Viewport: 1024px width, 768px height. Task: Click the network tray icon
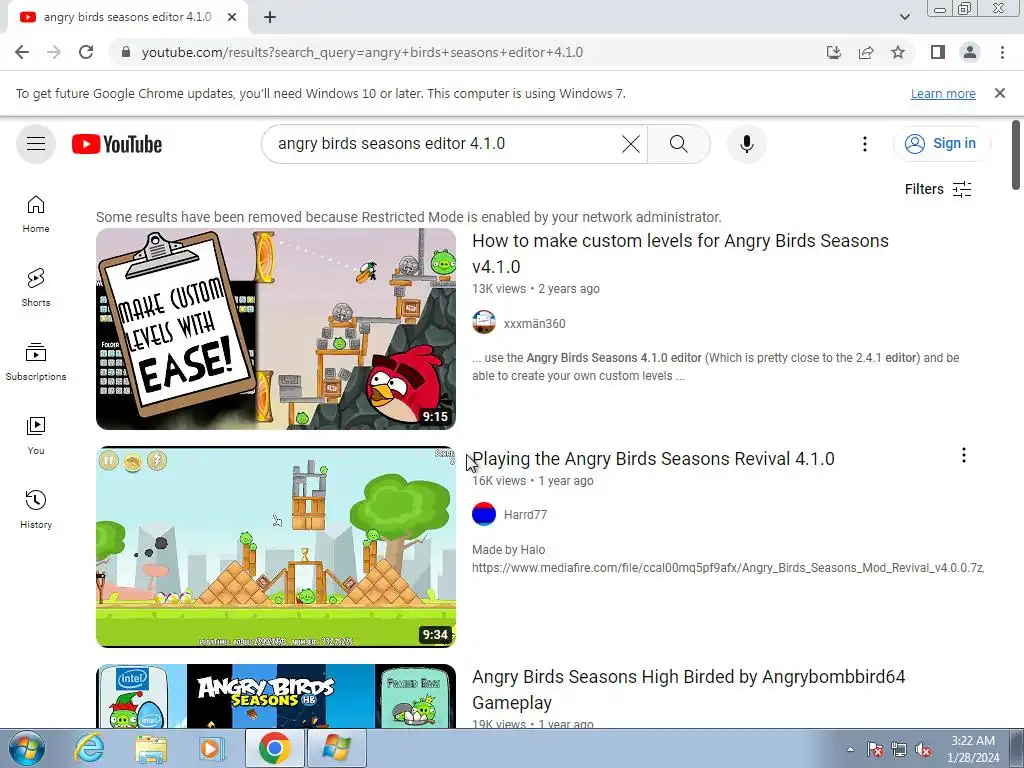pyautogui.click(x=899, y=750)
